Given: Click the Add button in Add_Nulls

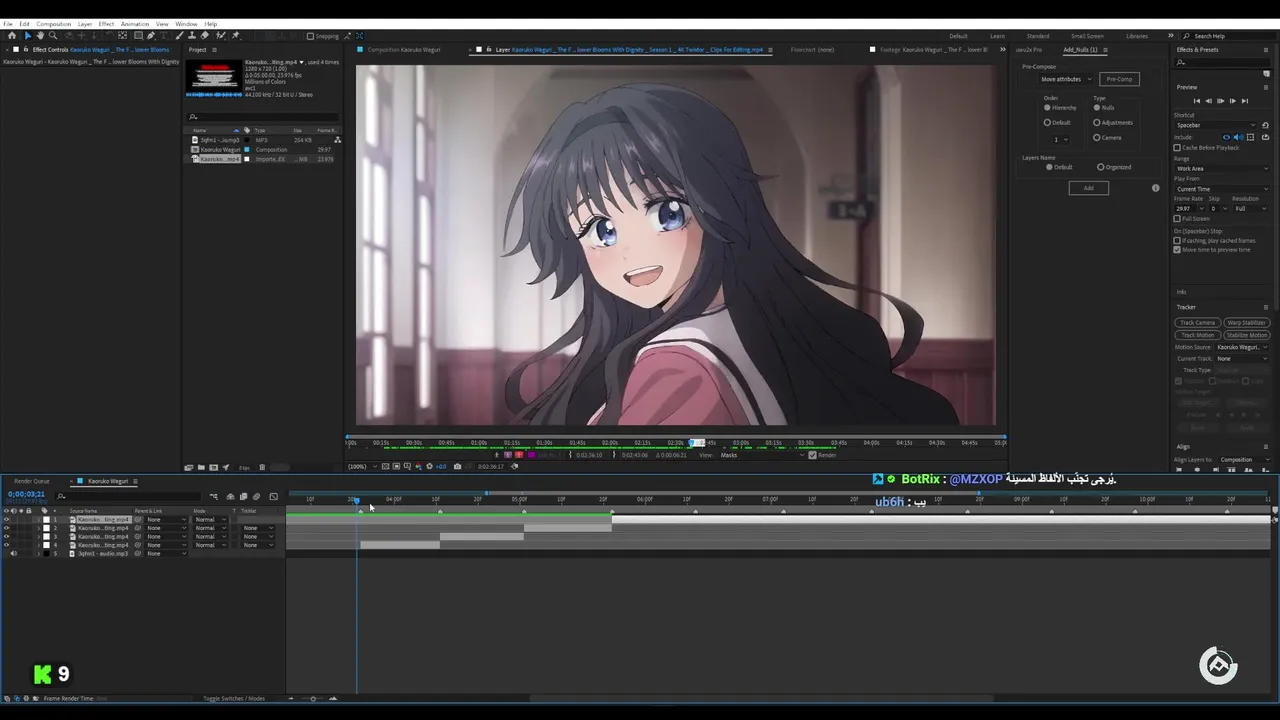Looking at the screenshot, I should pos(1088,188).
